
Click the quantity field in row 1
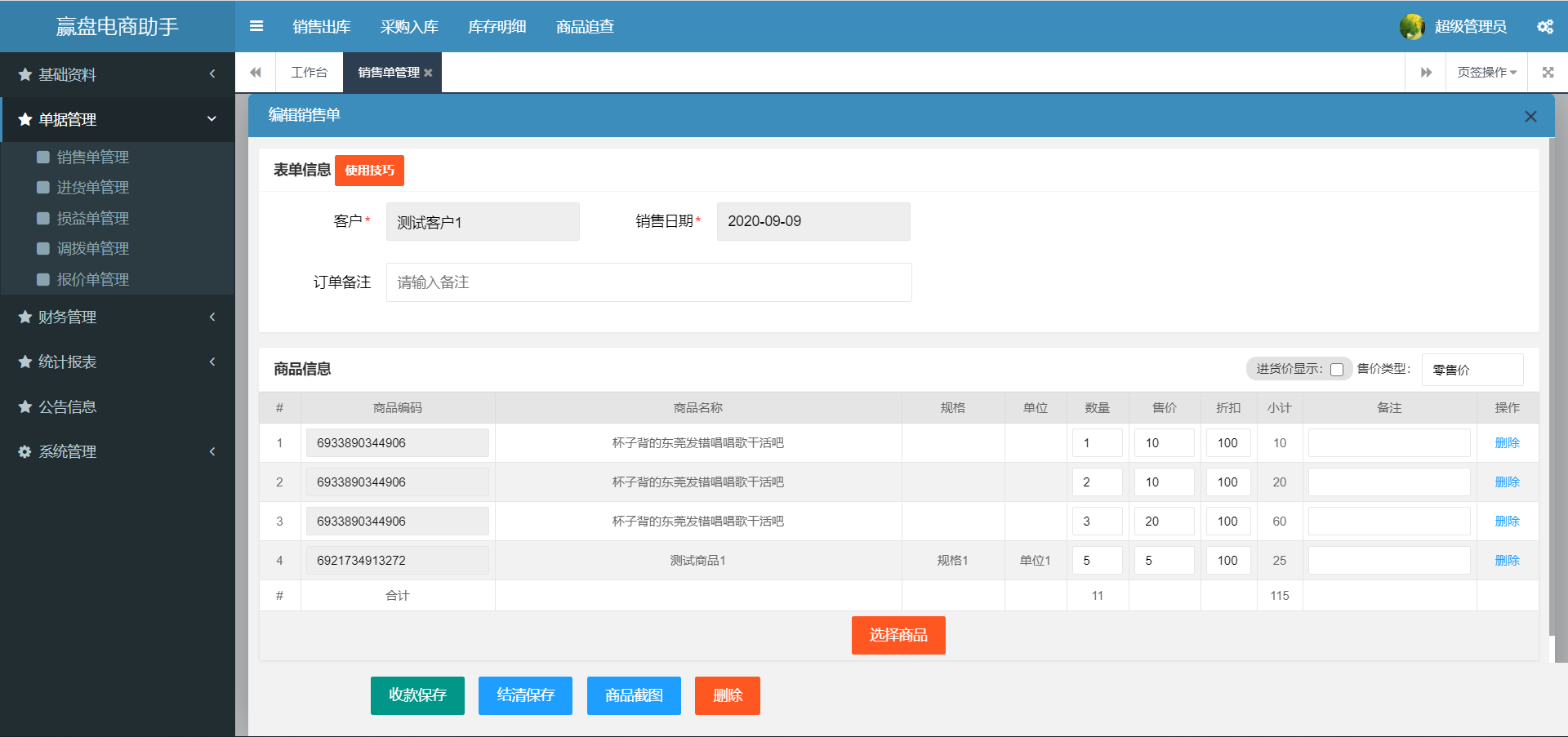[1098, 443]
